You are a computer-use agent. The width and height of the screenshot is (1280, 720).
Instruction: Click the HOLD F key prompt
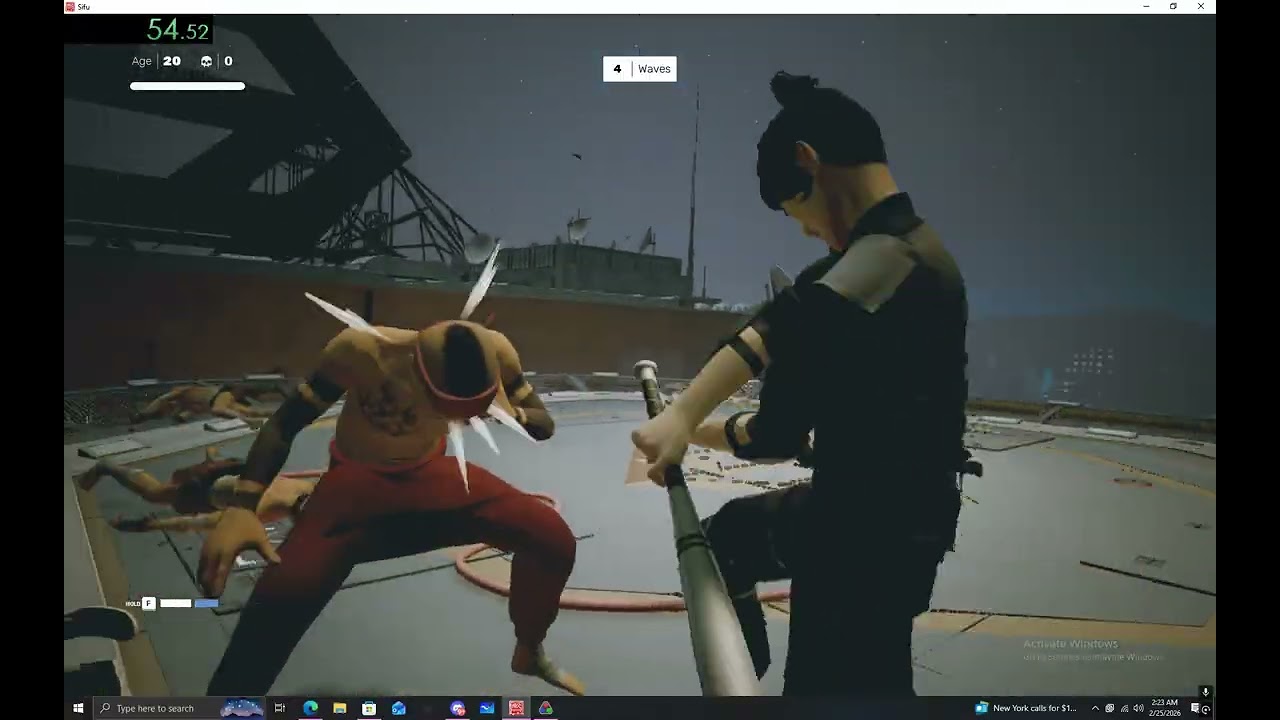pyautogui.click(x=141, y=603)
